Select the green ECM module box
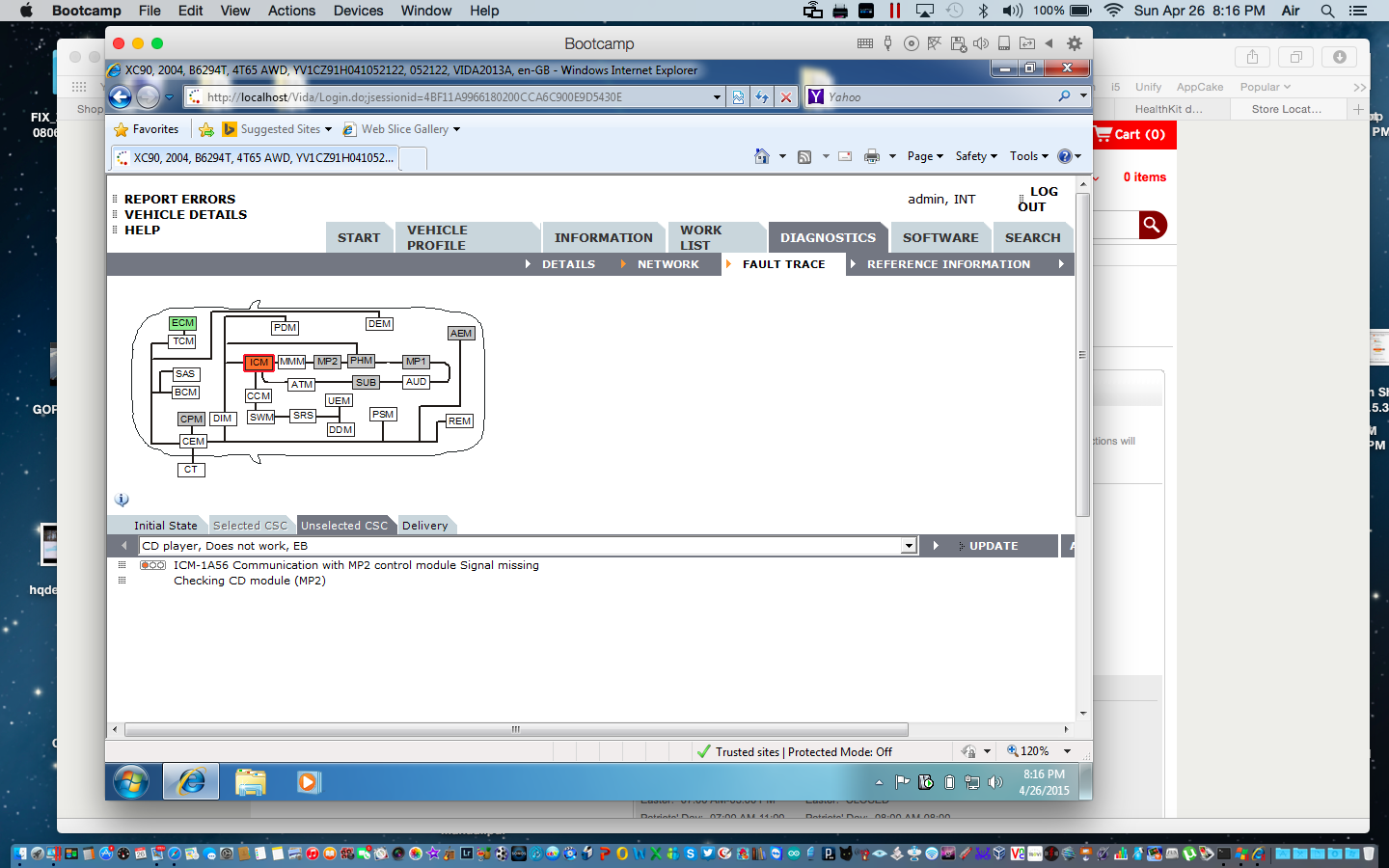This screenshot has width=1389, height=868. point(182,323)
